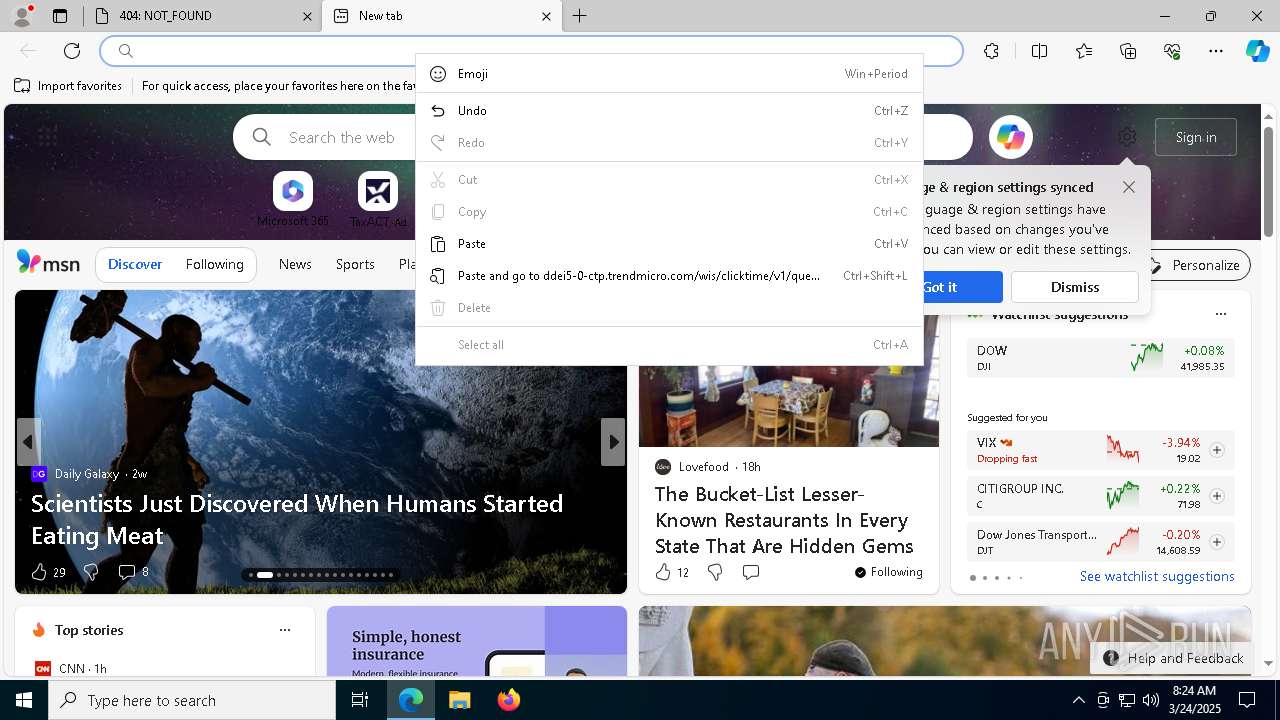Dislike the Lovefood restaurants article

[x=715, y=572]
